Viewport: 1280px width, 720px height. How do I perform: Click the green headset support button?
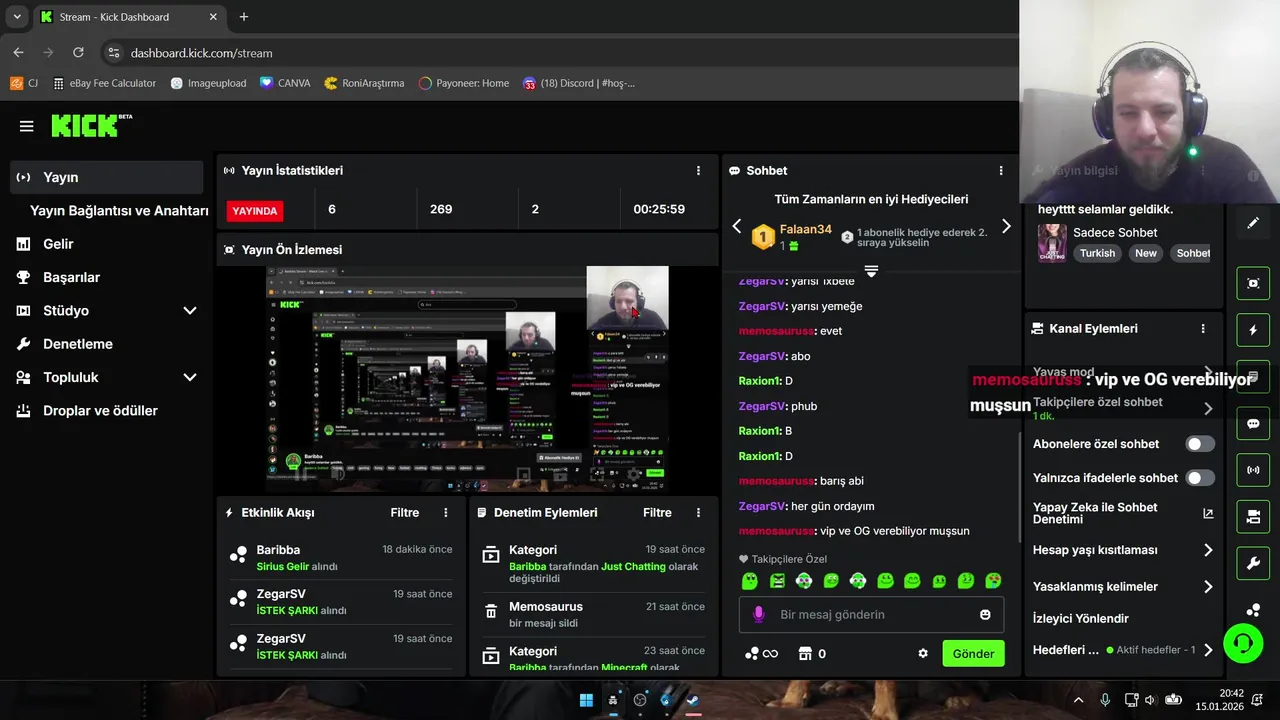coord(1243,642)
